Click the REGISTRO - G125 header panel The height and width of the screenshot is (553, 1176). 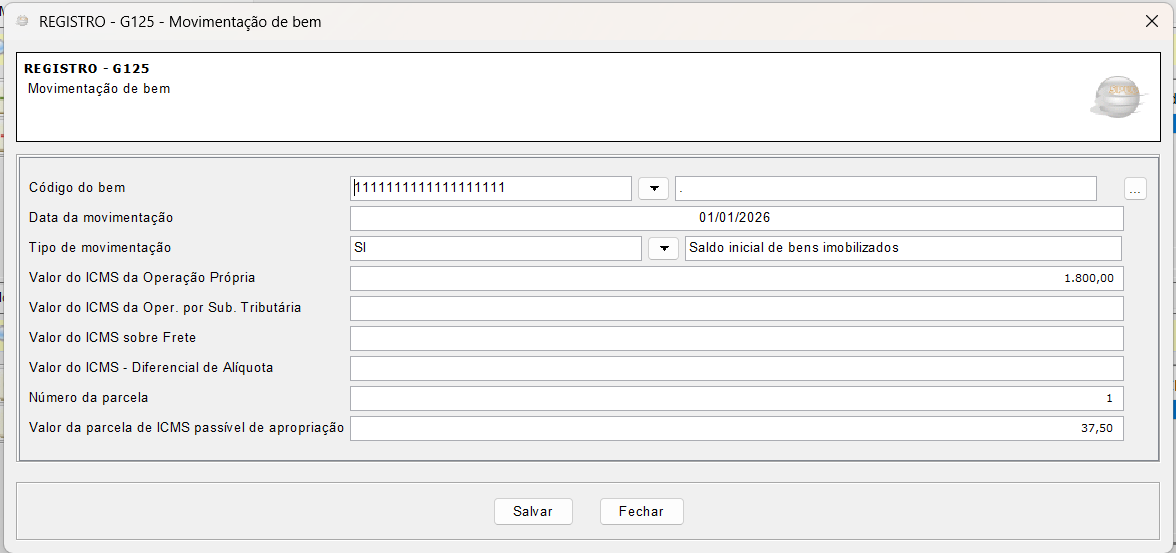pyautogui.click(x=587, y=97)
